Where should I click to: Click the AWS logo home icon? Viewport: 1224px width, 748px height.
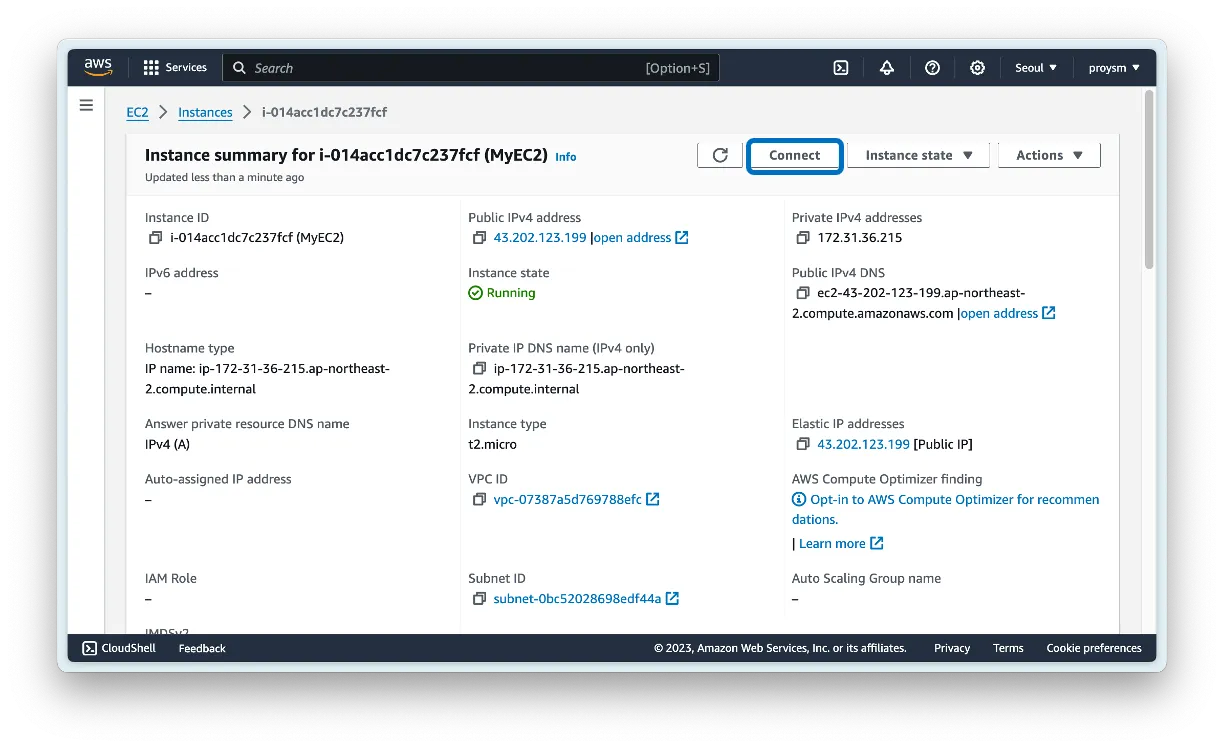pyautogui.click(x=98, y=67)
